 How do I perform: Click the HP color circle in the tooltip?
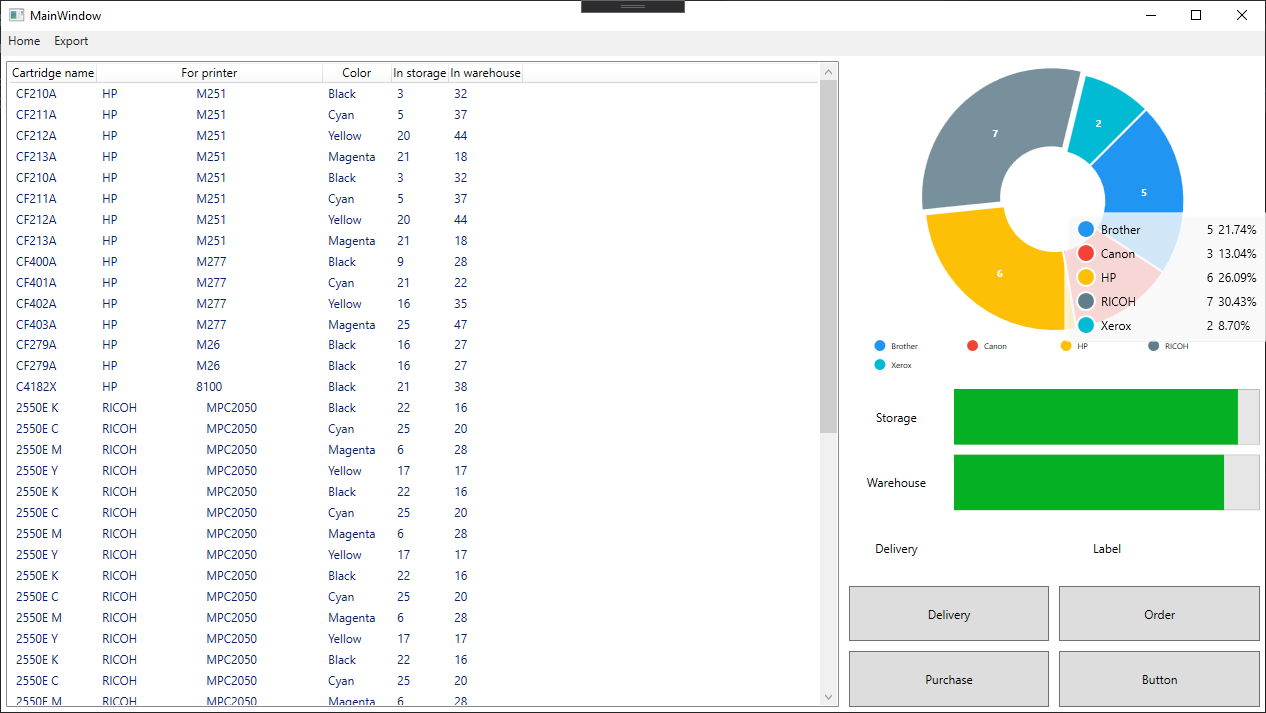coord(1086,277)
